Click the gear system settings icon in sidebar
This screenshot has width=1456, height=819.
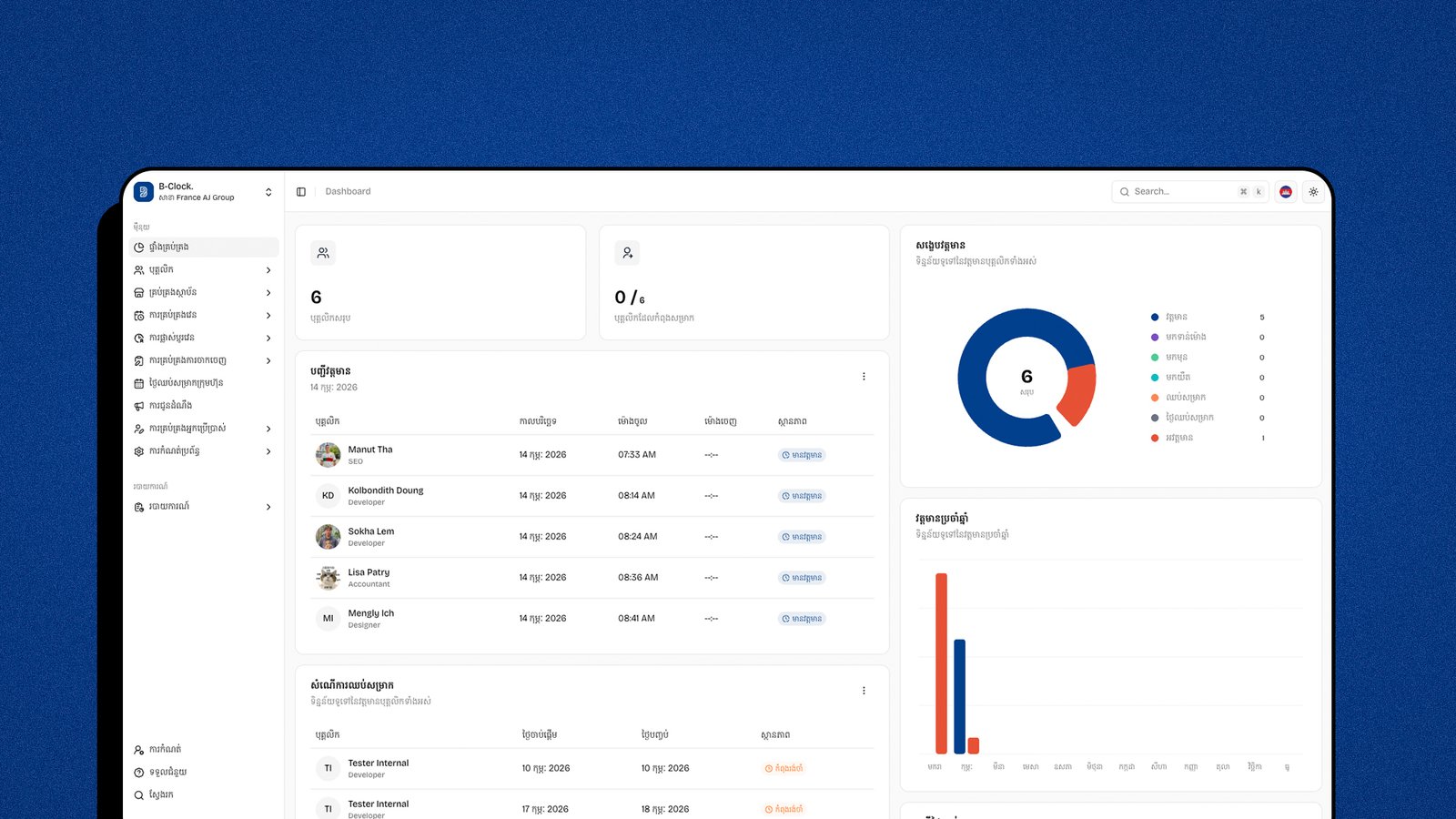[x=139, y=451]
